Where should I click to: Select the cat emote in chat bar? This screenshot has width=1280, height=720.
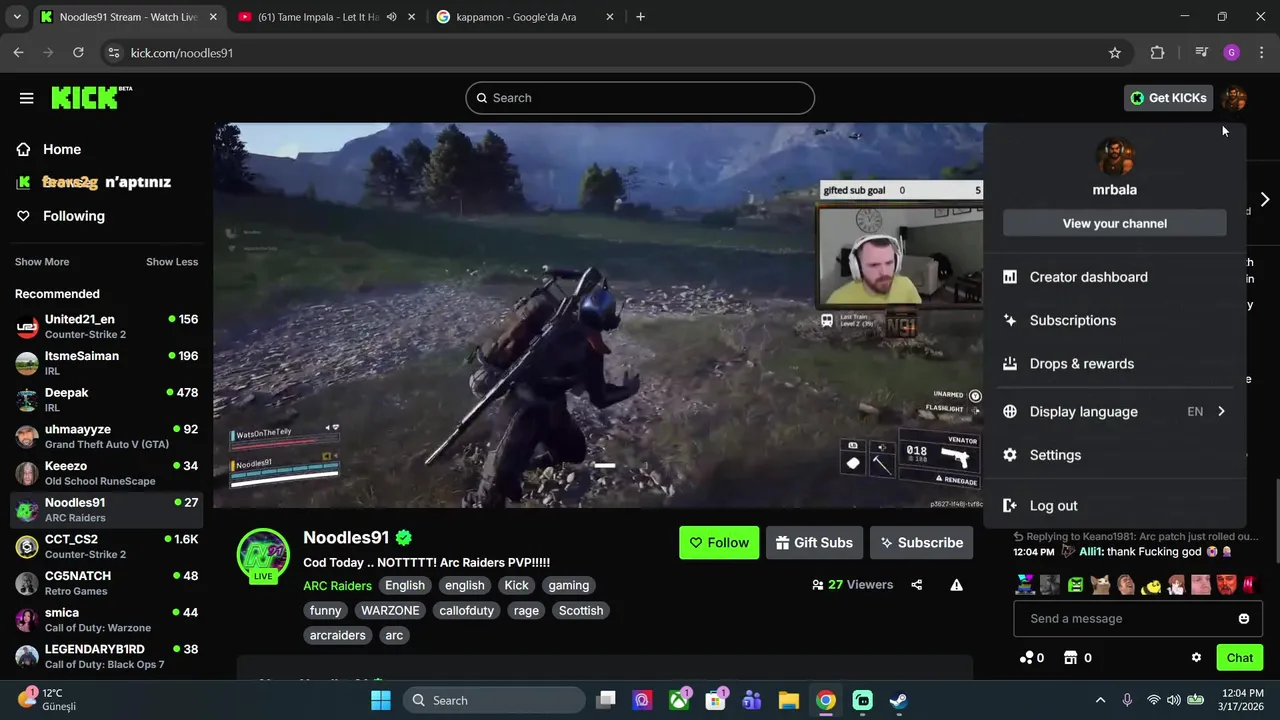coord(1101,584)
